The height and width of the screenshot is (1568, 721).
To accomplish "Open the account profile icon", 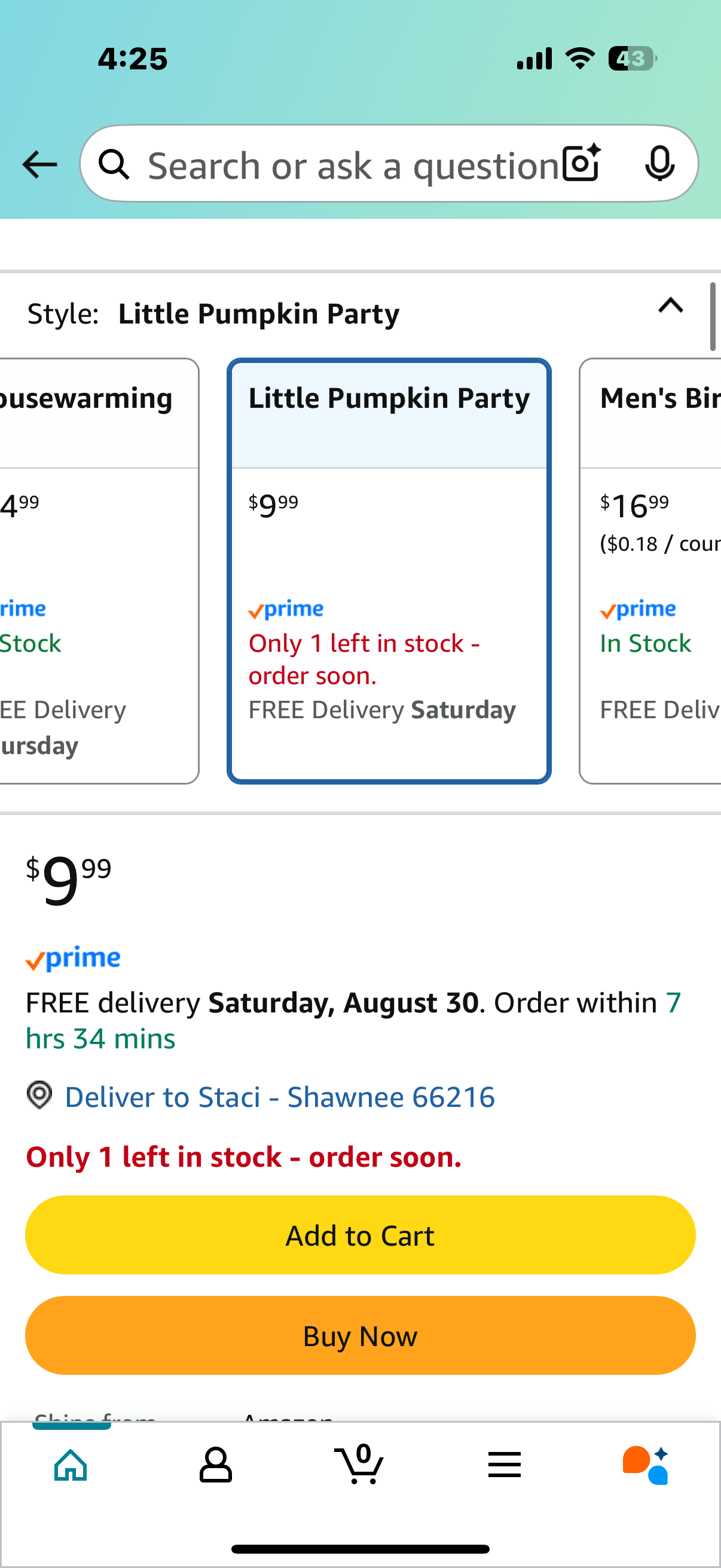I will pos(215,1465).
